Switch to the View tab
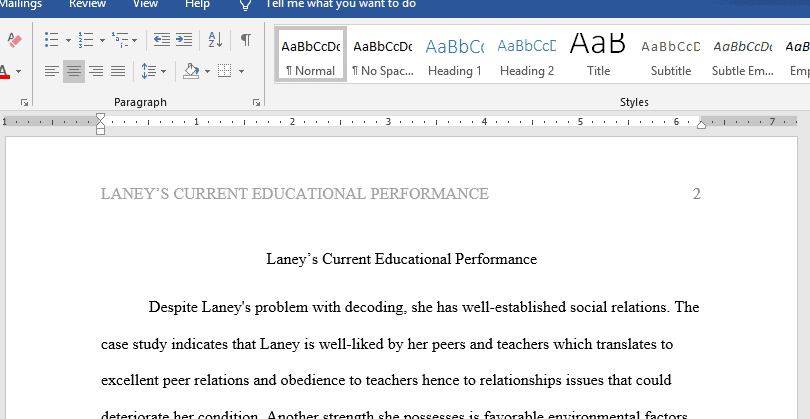The width and height of the screenshot is (810, 419). pos(145,4)
